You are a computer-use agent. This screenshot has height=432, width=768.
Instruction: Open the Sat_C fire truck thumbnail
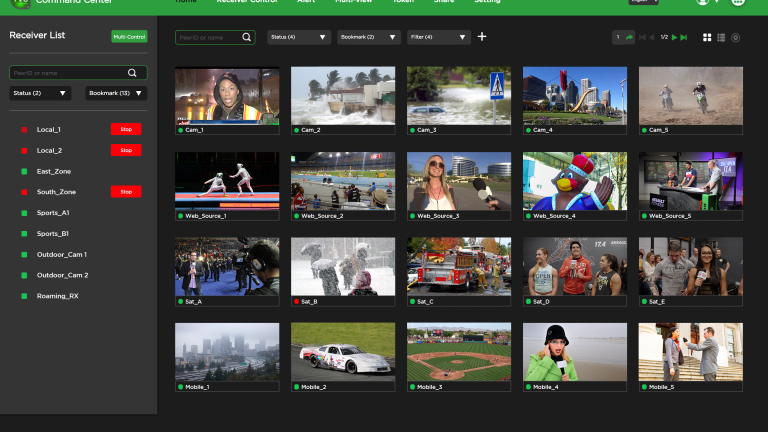pyautogui.click(x=459, y=266)
